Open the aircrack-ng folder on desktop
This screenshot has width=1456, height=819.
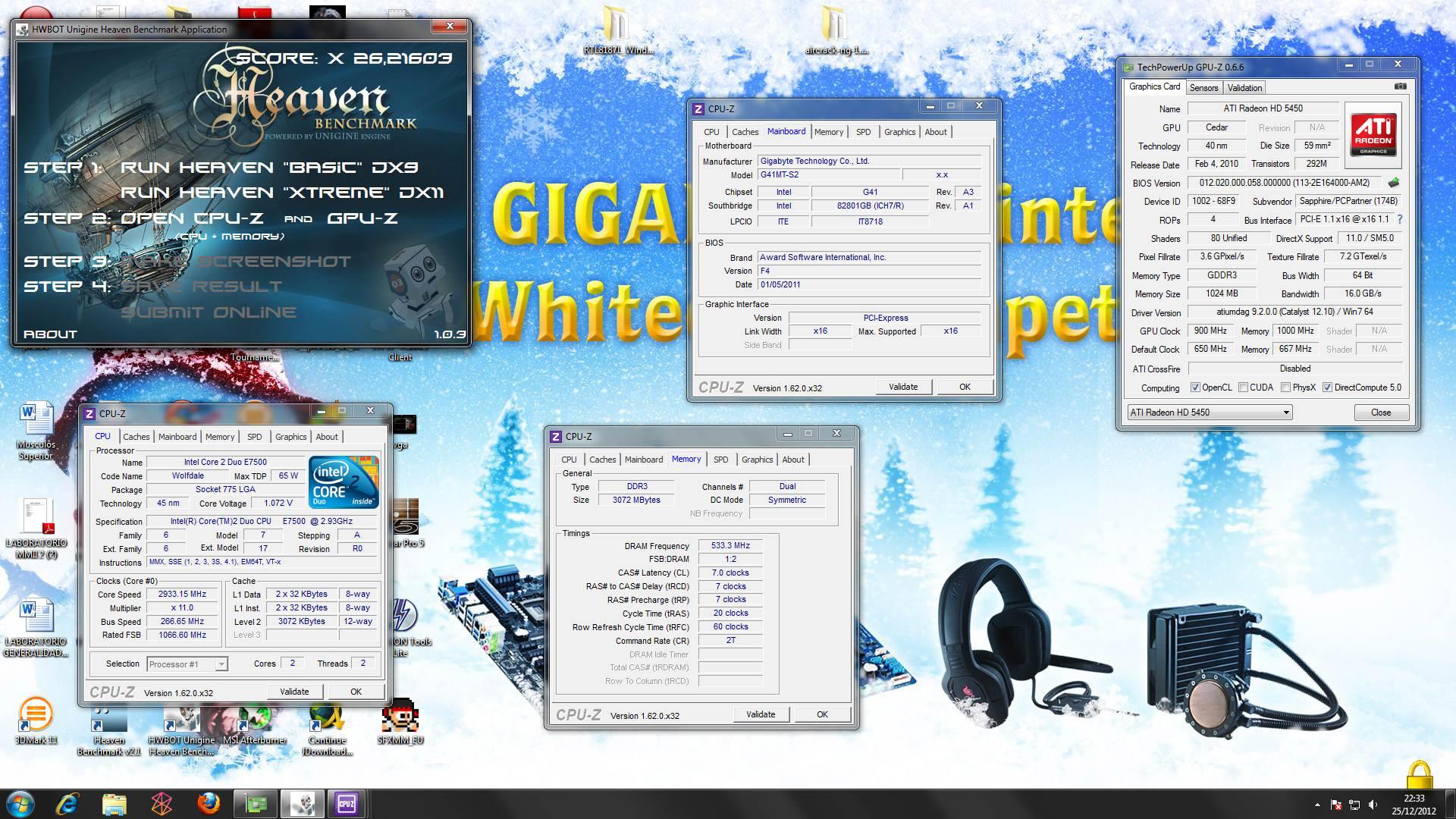click(x=836, y=30)
